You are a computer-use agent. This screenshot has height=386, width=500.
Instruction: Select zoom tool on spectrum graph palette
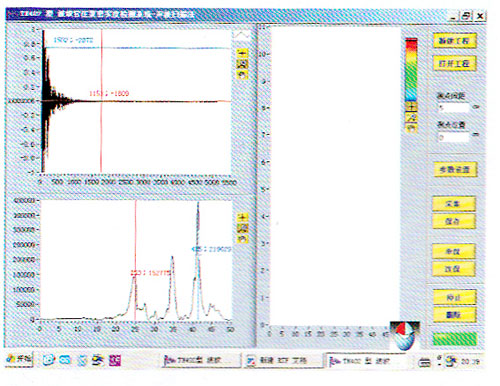click(243, 228)
